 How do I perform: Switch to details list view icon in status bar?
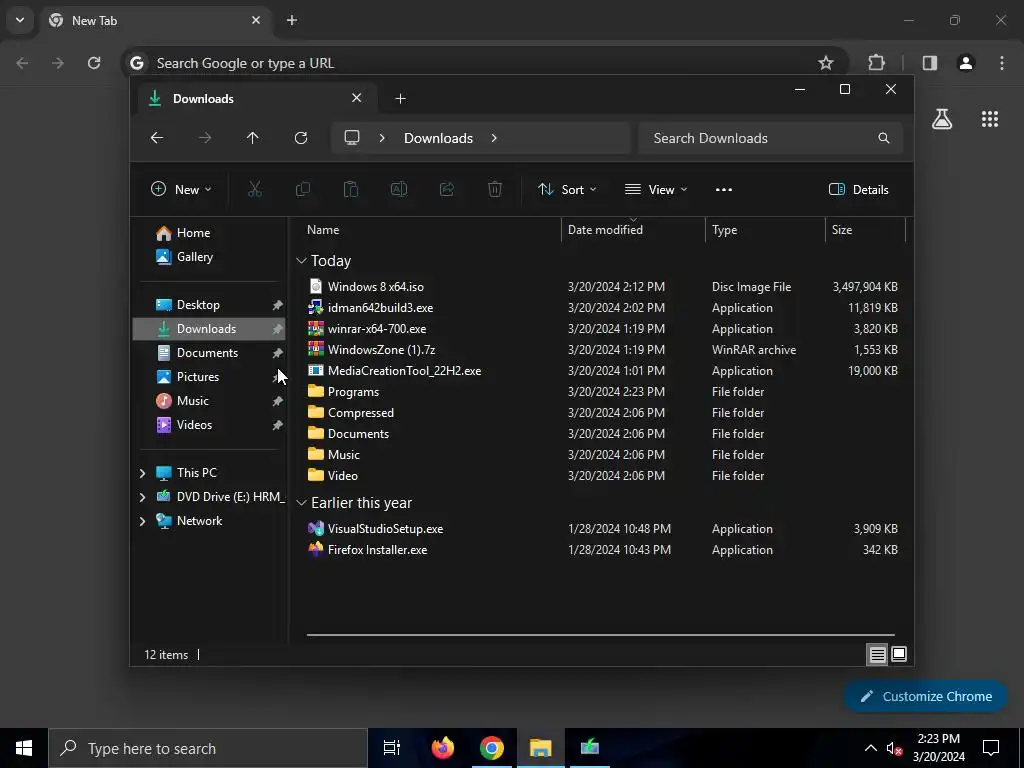[x=878, y=654]
